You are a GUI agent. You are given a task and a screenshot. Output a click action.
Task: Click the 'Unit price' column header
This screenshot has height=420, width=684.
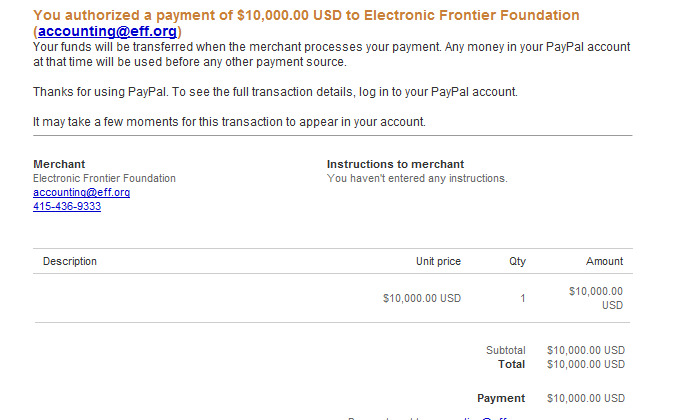point(438,261)
